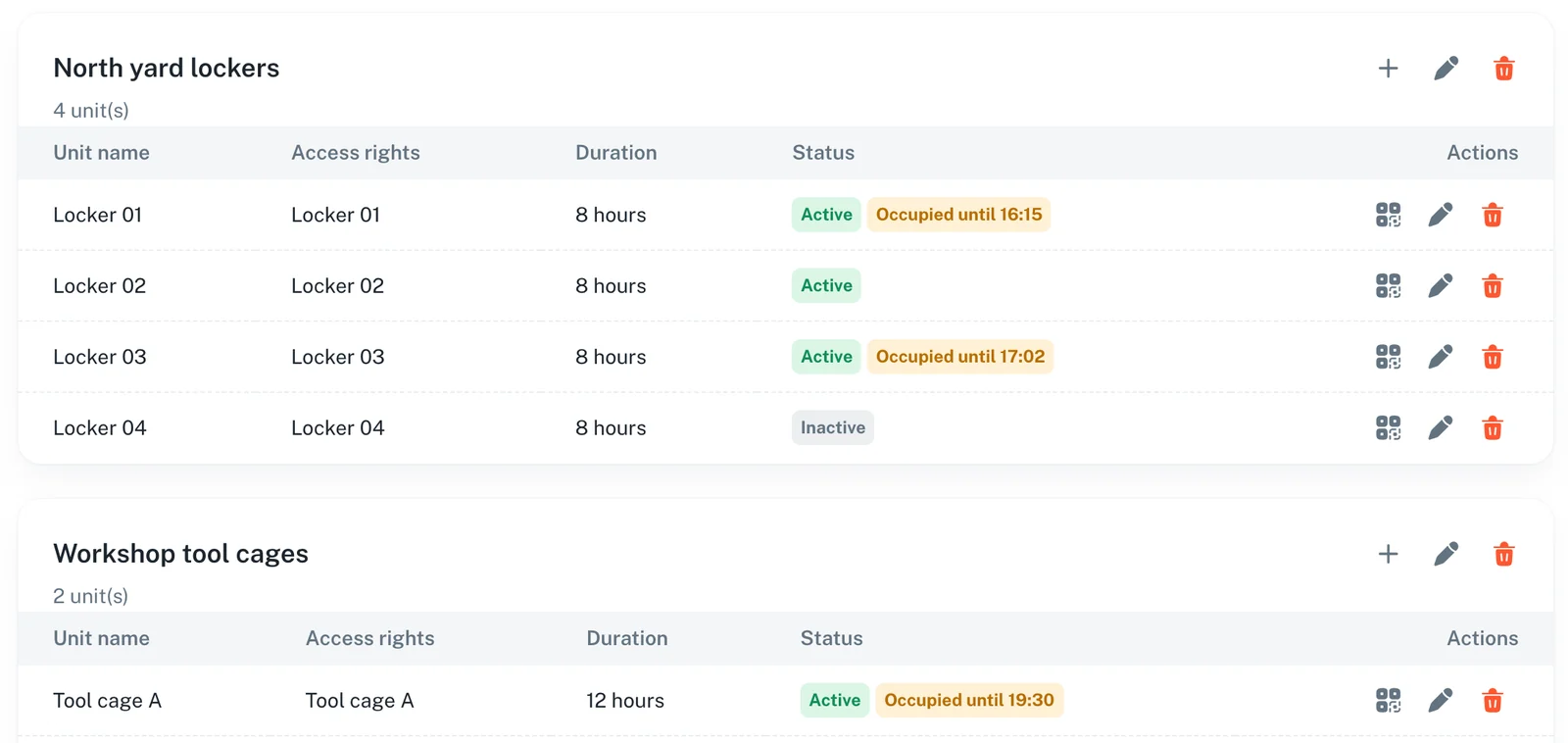
Task: Click the North yard lockers heading
Action: pos(166,68)
